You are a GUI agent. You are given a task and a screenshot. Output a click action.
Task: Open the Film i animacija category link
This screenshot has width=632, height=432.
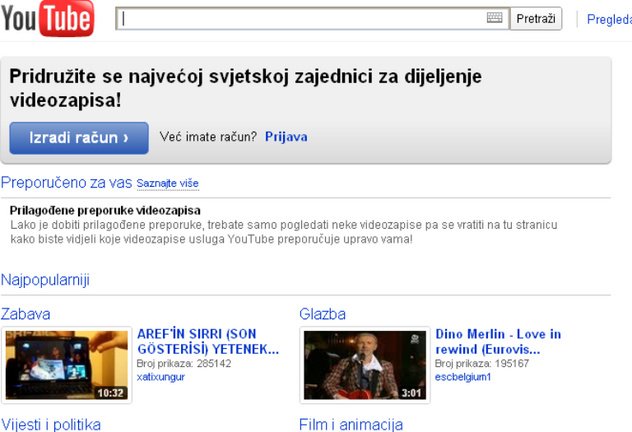(x=351, y=425)
